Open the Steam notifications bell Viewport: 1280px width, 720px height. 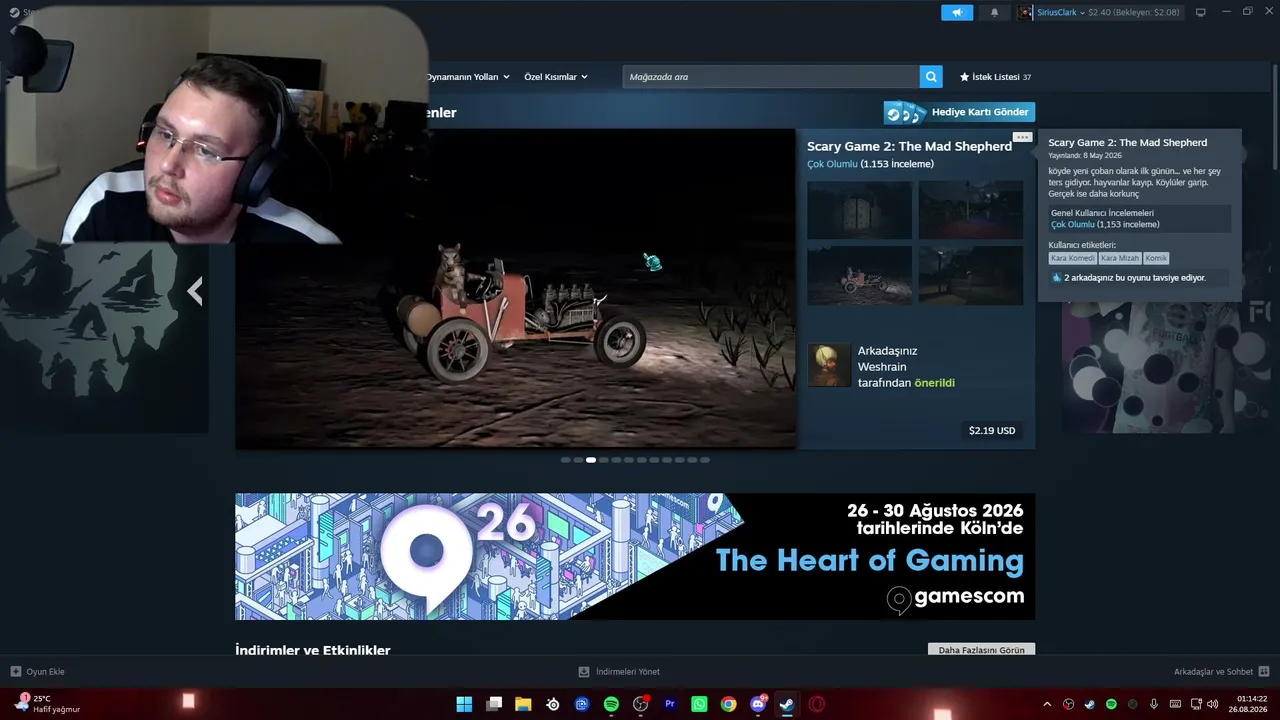click(994, 12)
